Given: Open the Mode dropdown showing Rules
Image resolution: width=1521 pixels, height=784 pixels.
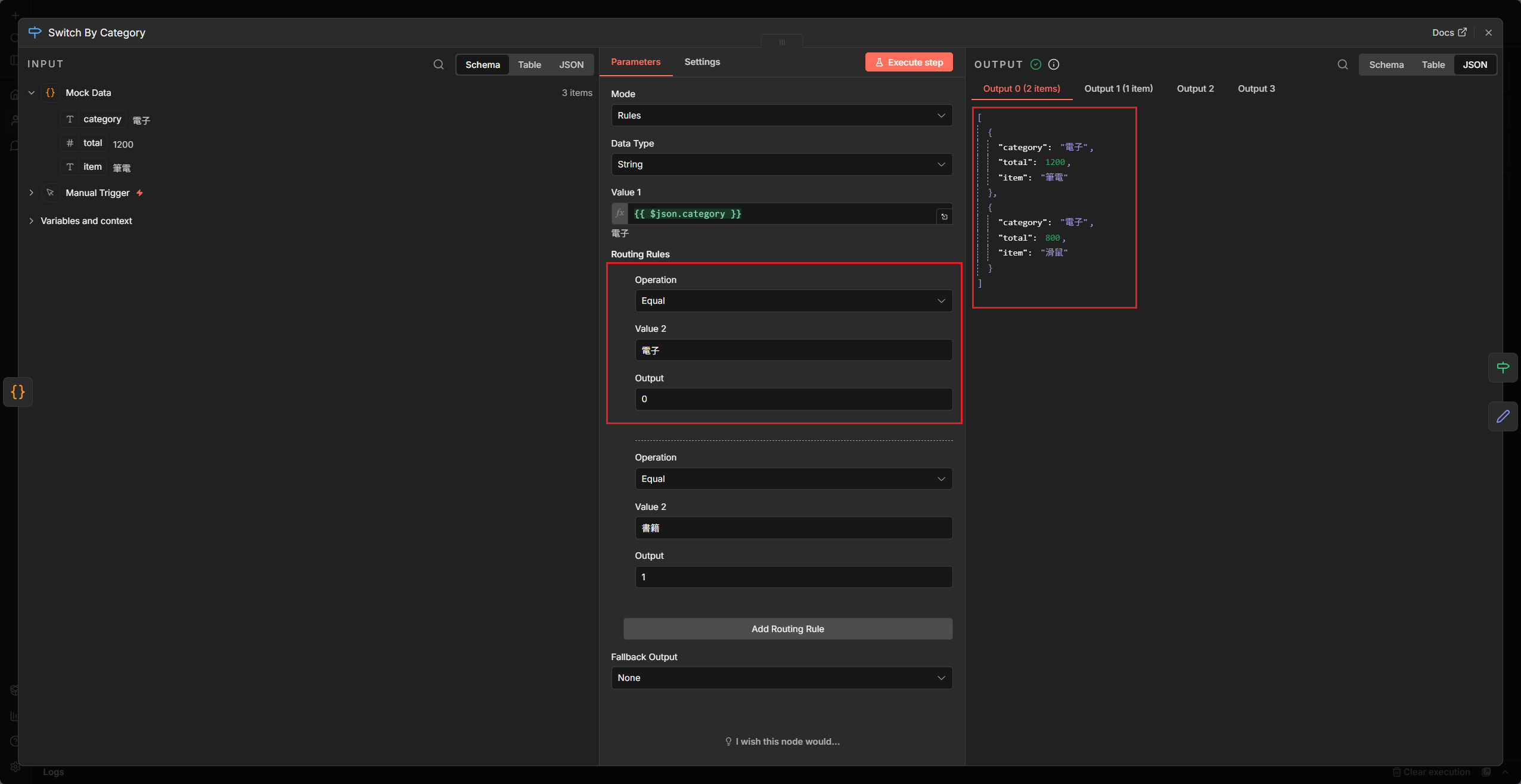Looking at the screenshot, I should point(781,116).
